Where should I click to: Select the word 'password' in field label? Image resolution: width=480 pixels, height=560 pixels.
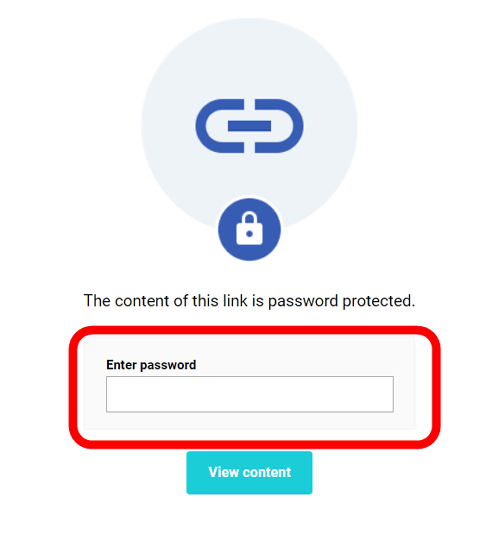[x=168, y=366]
